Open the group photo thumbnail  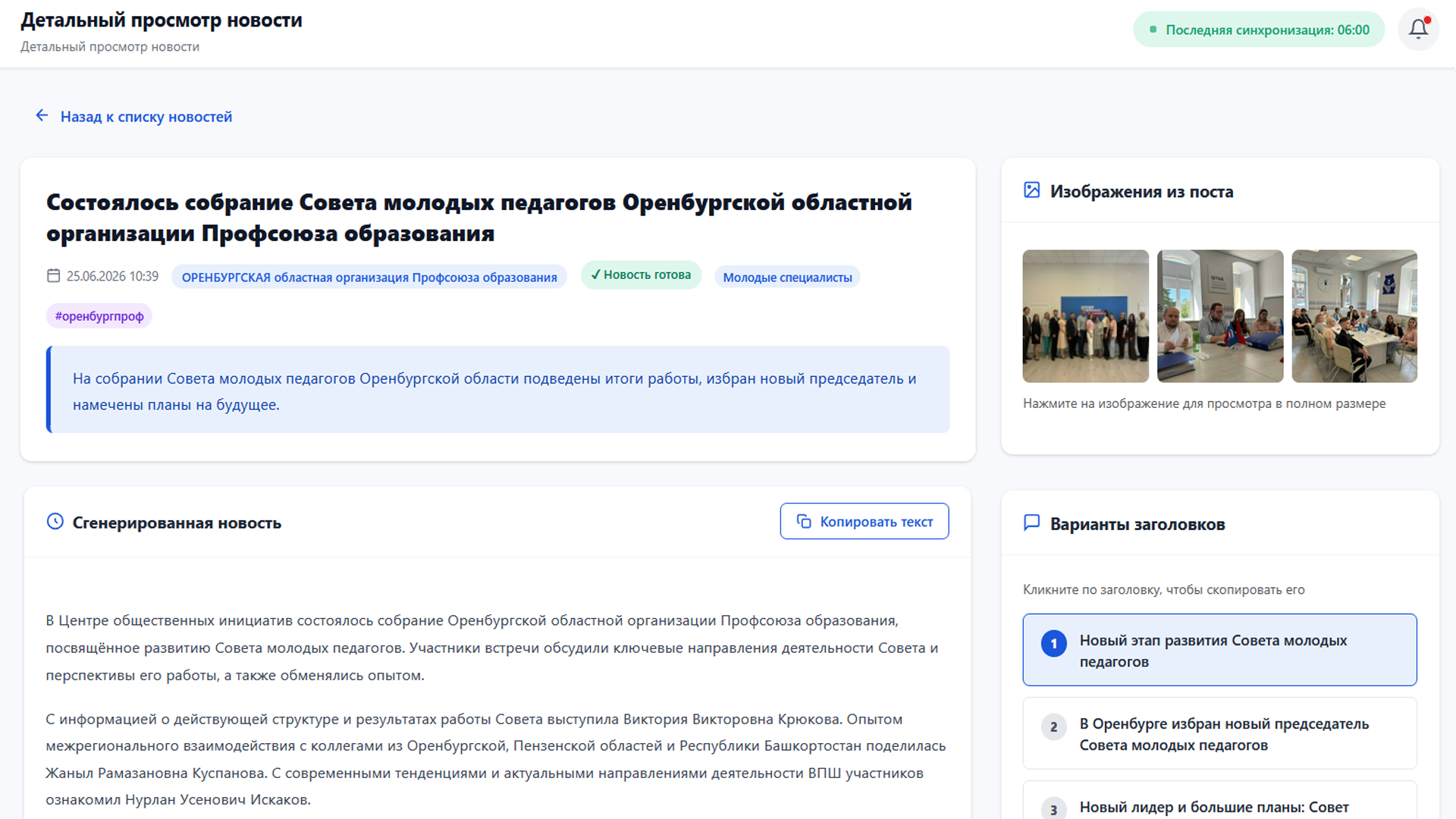click(x=1085, y=316)
